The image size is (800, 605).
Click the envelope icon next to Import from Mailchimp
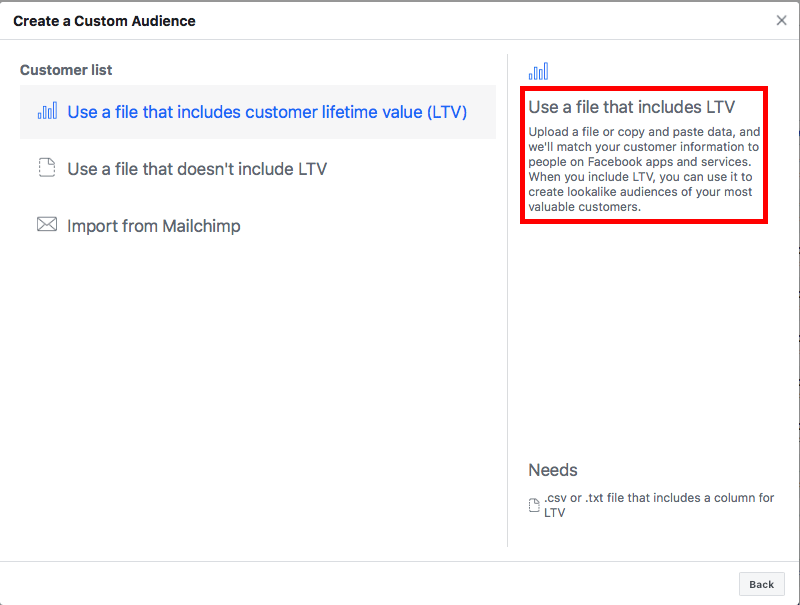click(47, 225)
